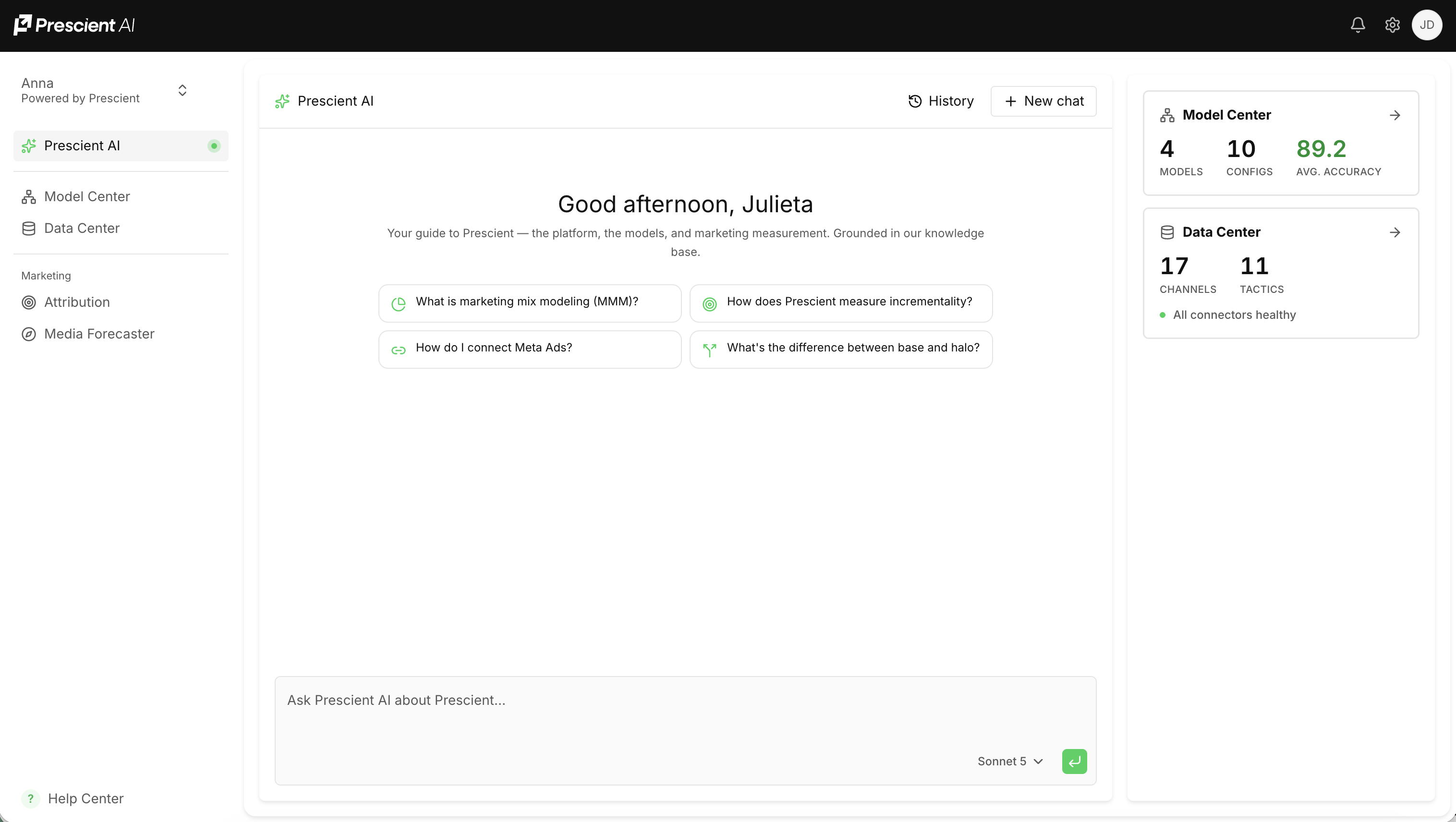The image size is (1456, 822).
Task: Ask what marketing mix modeling is
Action: pyautogui.click(x=530, y=303)
